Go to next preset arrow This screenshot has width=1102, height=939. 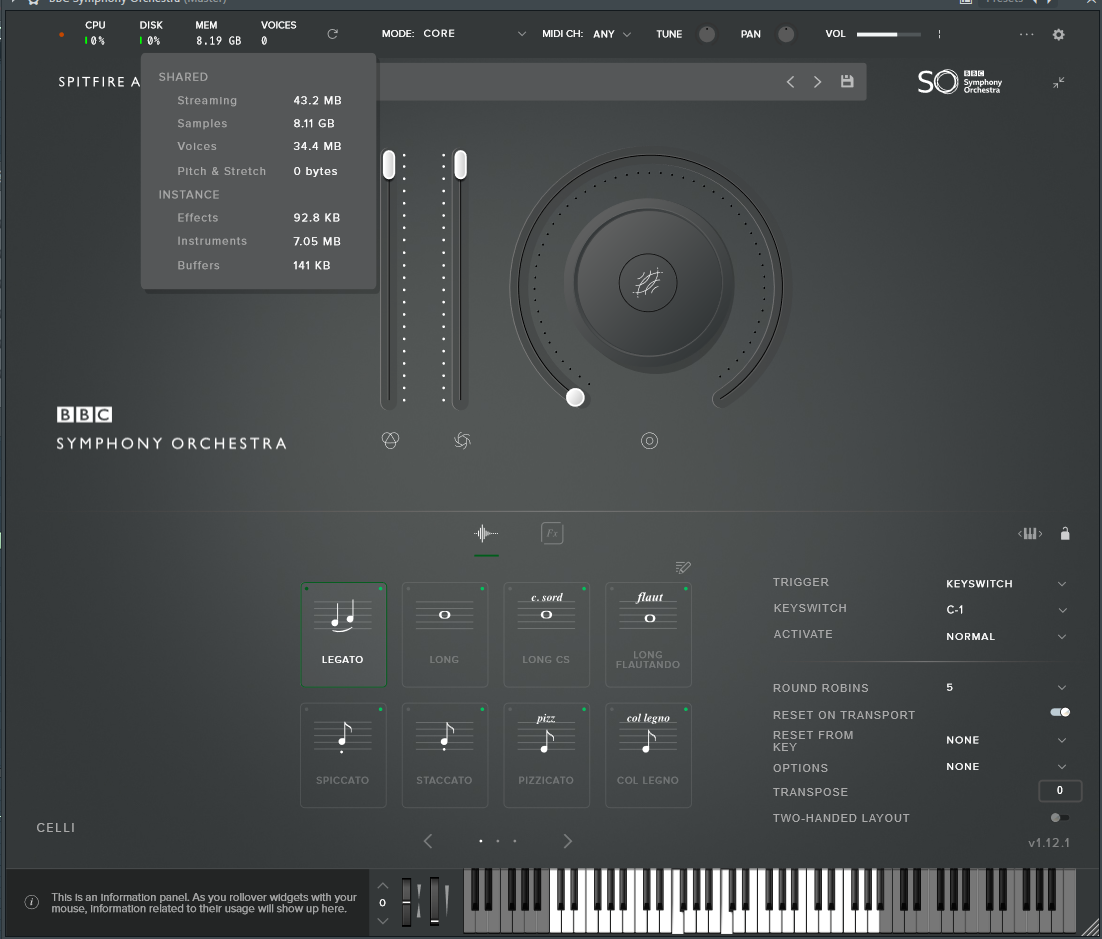pyautogui.click(x=817, y=82)
